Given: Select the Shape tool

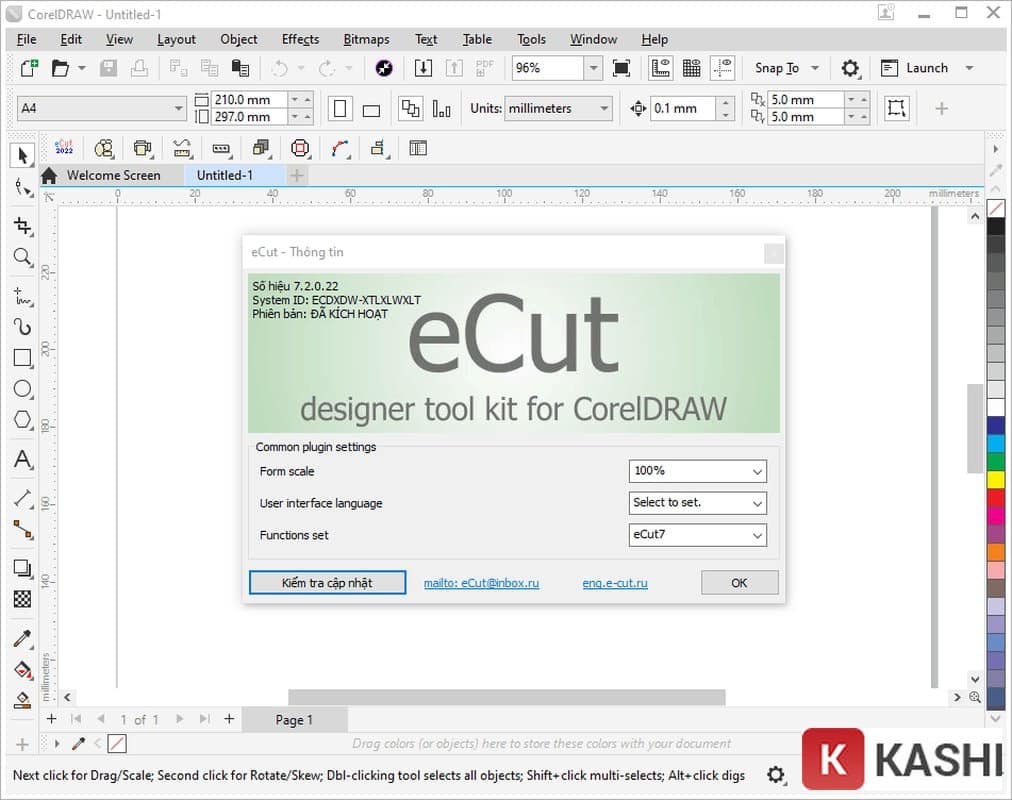Looking at the screenshot, I should pyautogui.click(x=22, y=187).
